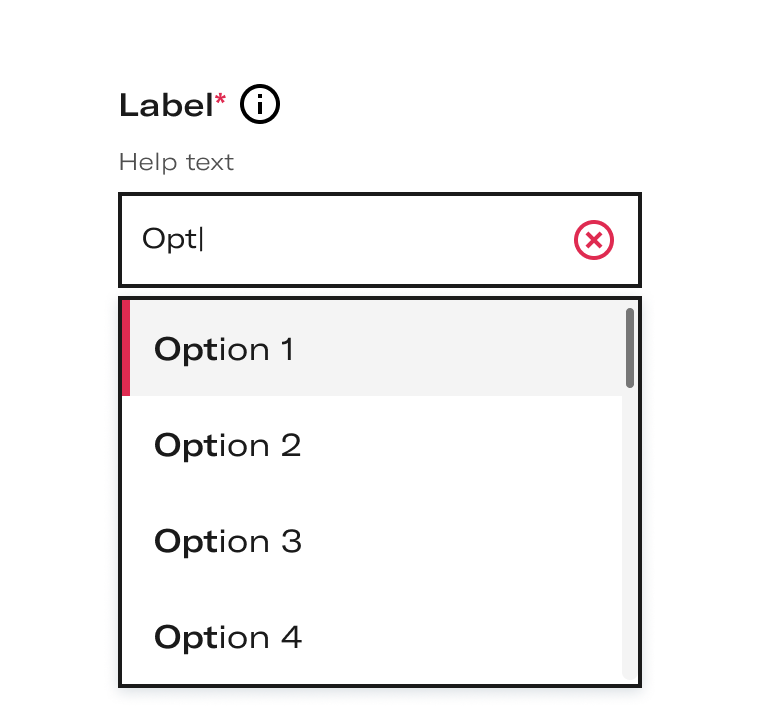Click the numeral 4 in last option
The height and width of the screenshot is (720, 762).
[x=291, y=637]
